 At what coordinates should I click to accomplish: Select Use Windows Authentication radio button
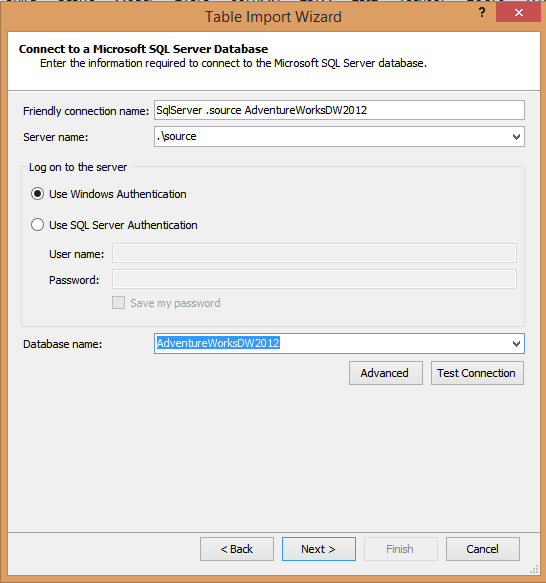[x=37, y=194]
